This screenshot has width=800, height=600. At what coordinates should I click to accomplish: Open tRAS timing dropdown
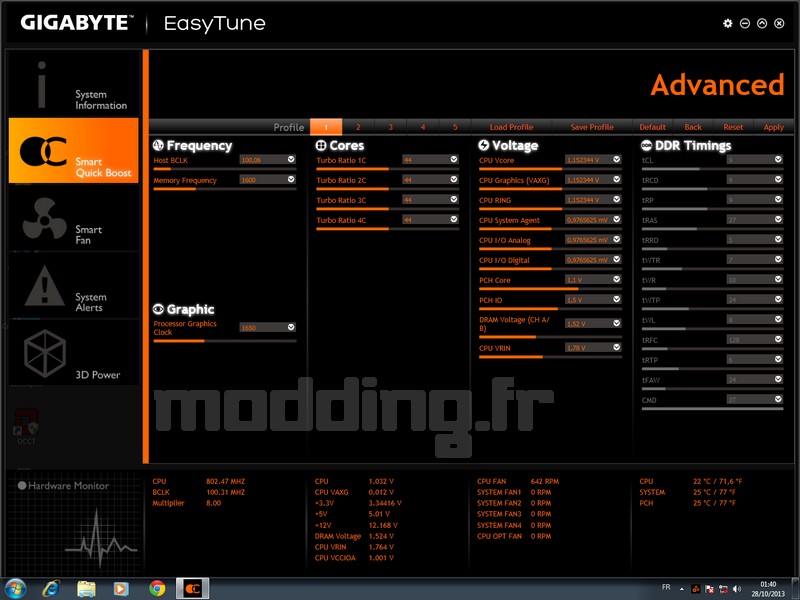[x=778, y=219]
